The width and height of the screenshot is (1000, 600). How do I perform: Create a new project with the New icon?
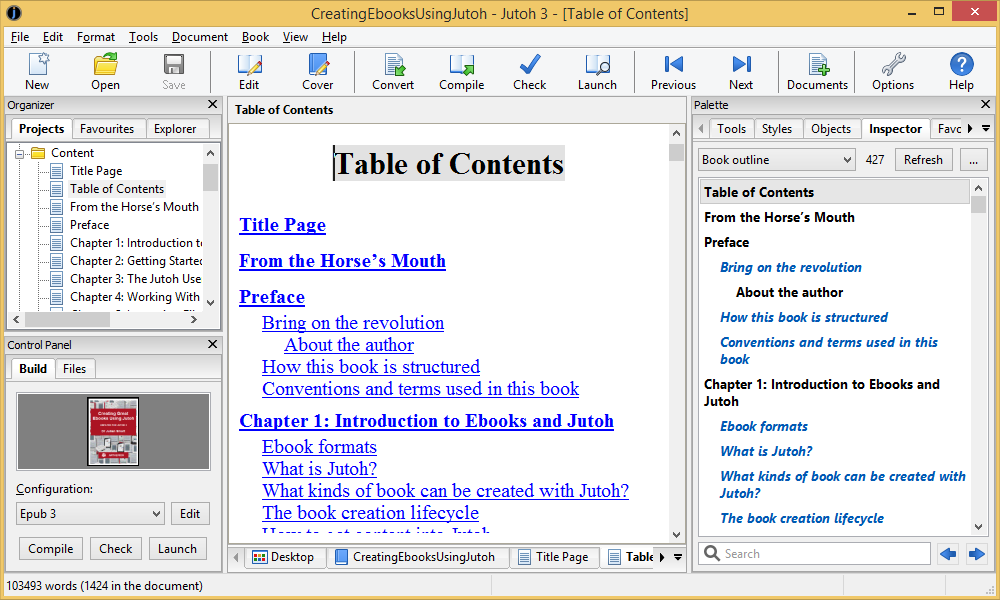37,70
